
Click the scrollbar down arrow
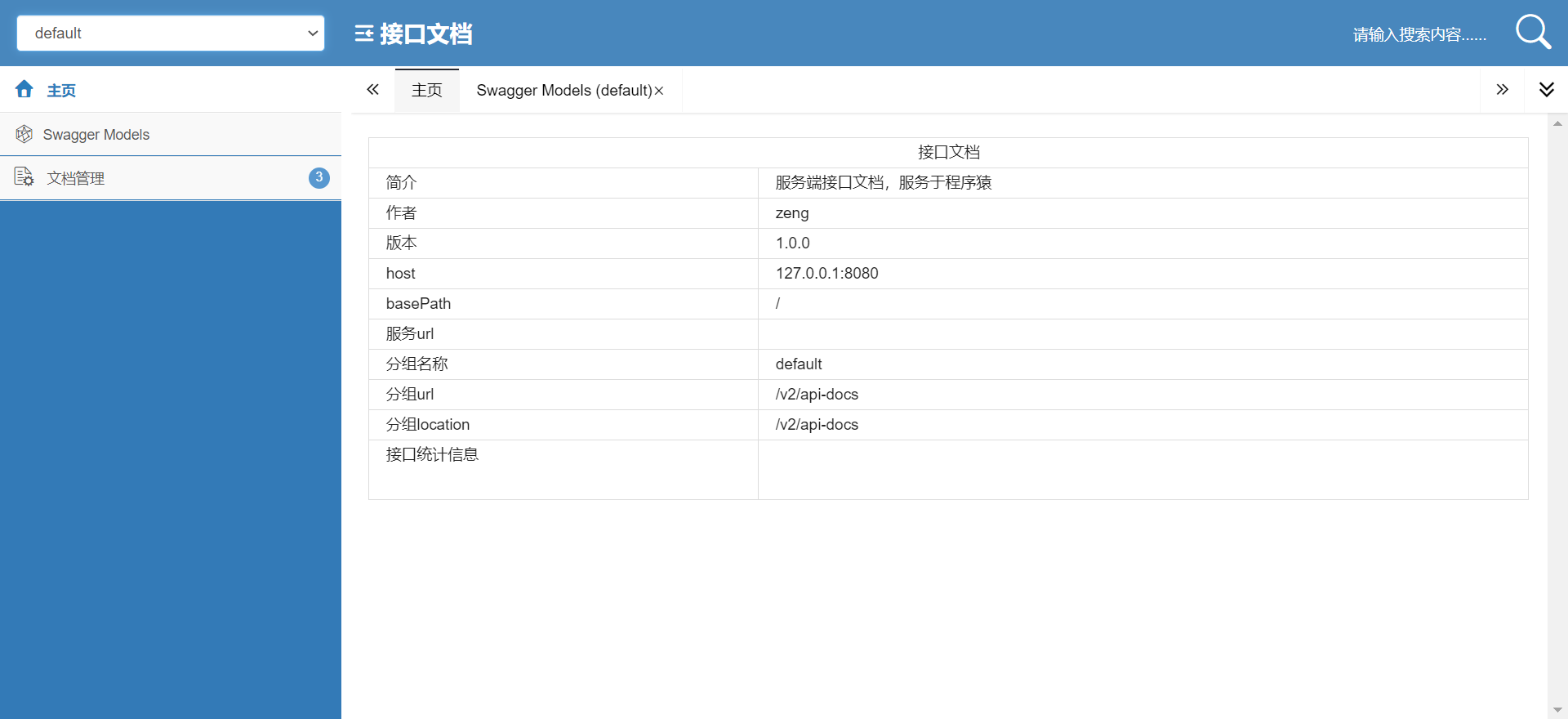pyautogui.click(x=1557, y=710)
